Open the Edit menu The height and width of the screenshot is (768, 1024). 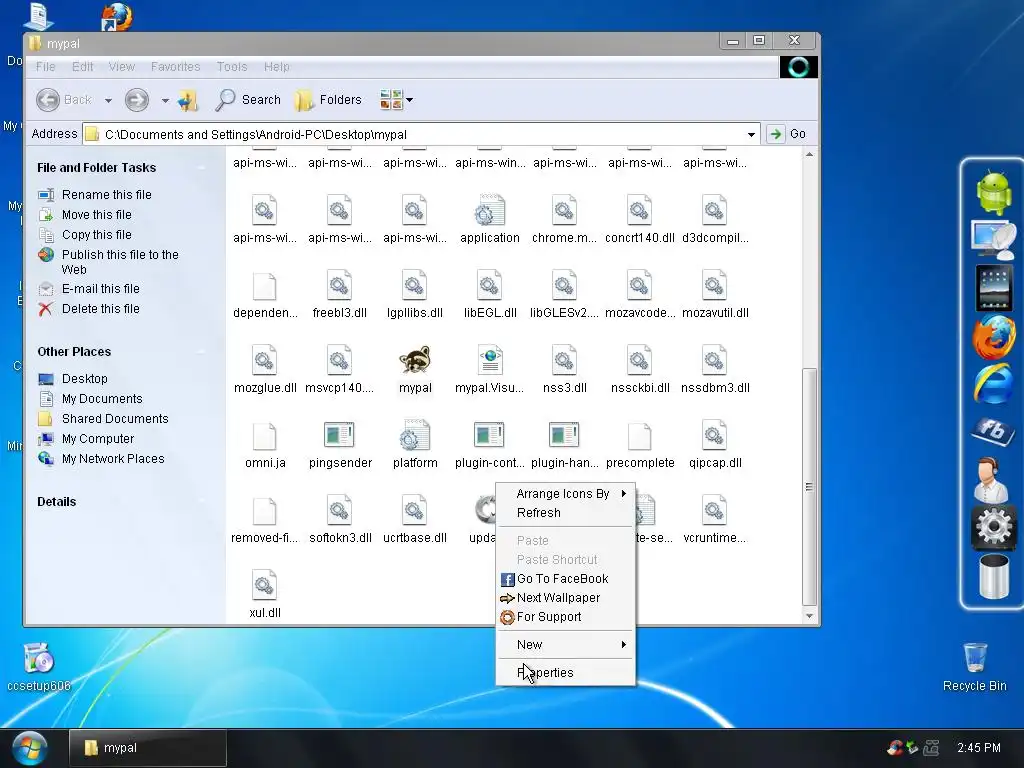click(82, 67)
